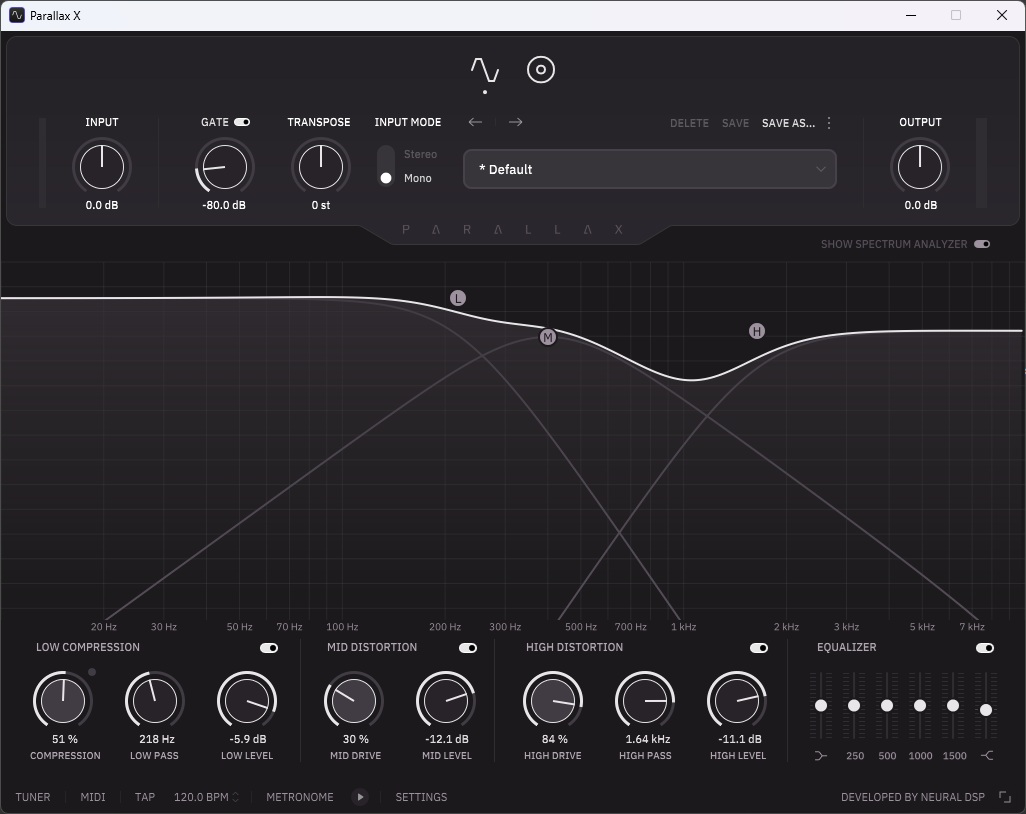This screenshot has width=1026, height=814.
Task: Click the compression indicator LED dot
Action: (x=92, y=672)
